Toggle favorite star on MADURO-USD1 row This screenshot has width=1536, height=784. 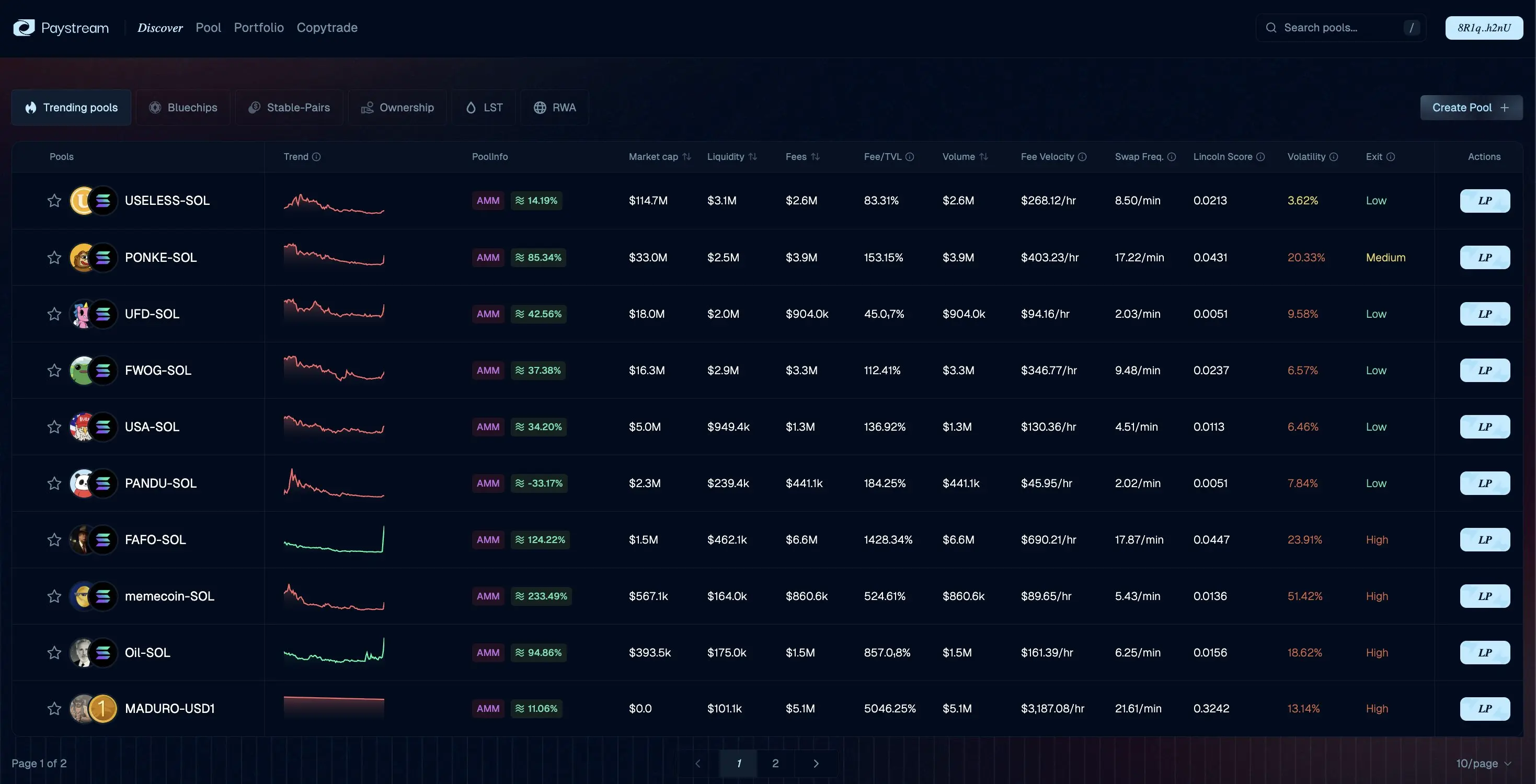point(54,709)
